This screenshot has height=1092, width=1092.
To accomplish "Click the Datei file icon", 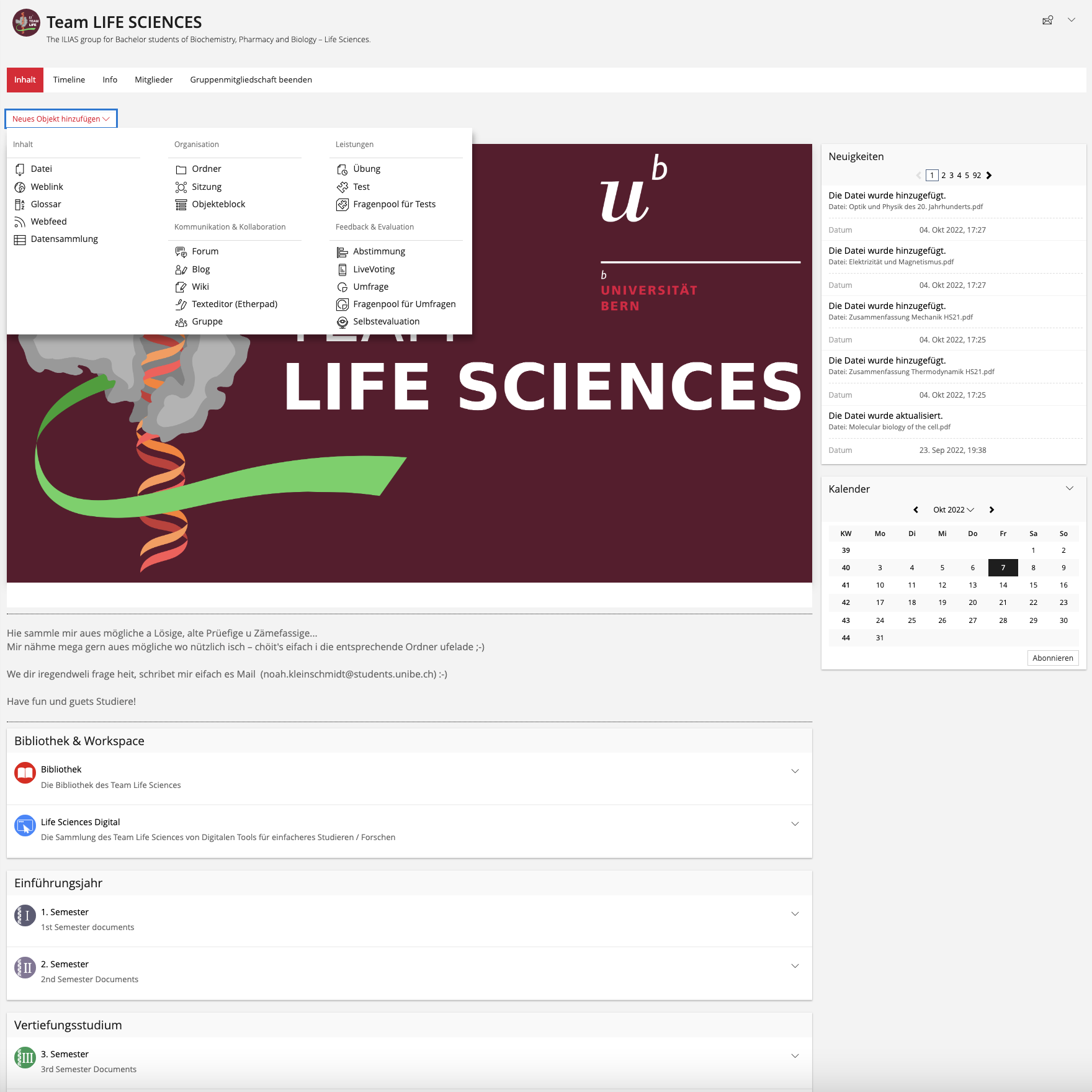I will (20, 169).
